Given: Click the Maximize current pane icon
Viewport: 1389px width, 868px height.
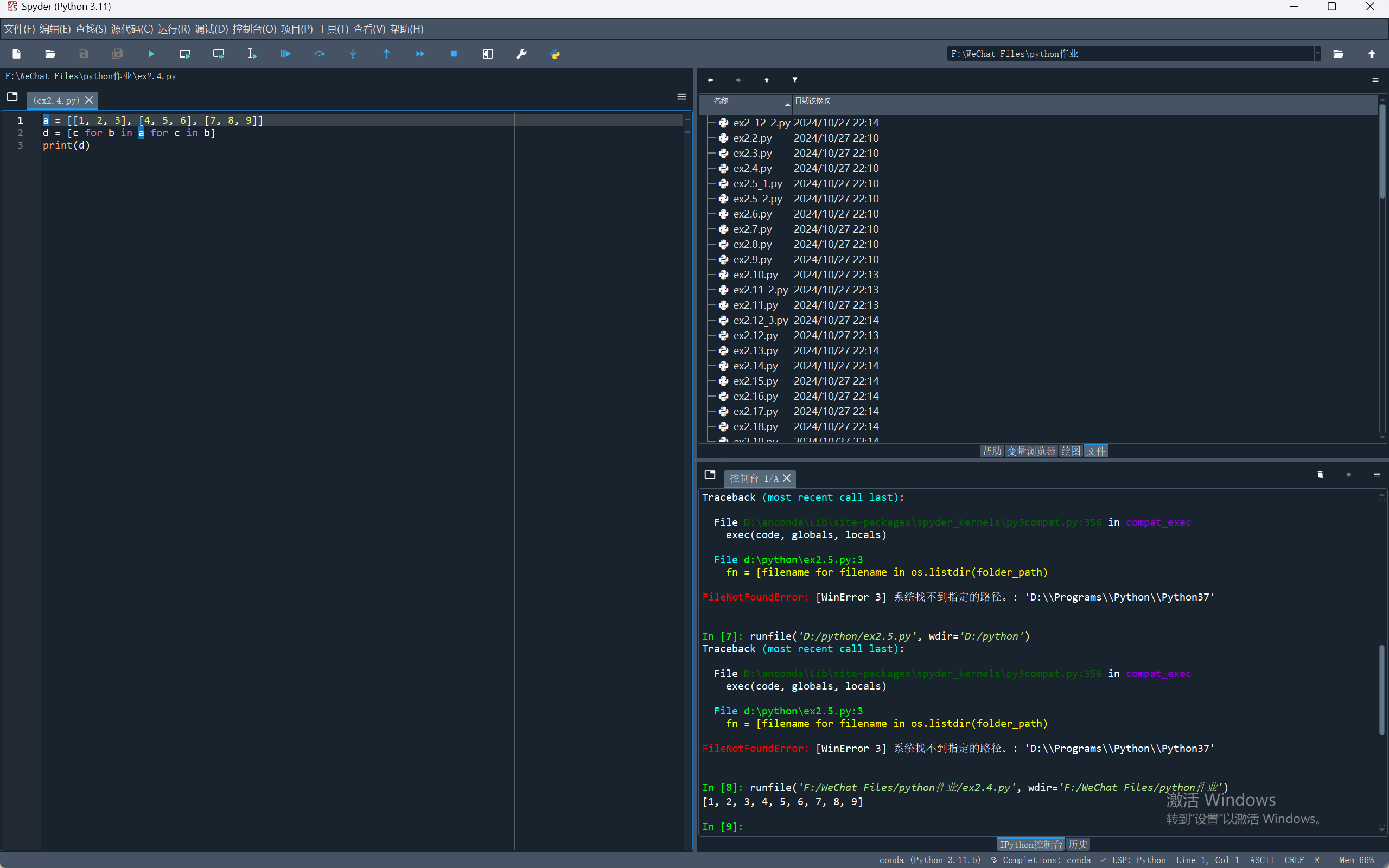Looking at the screenshot, I should [487, 54].
